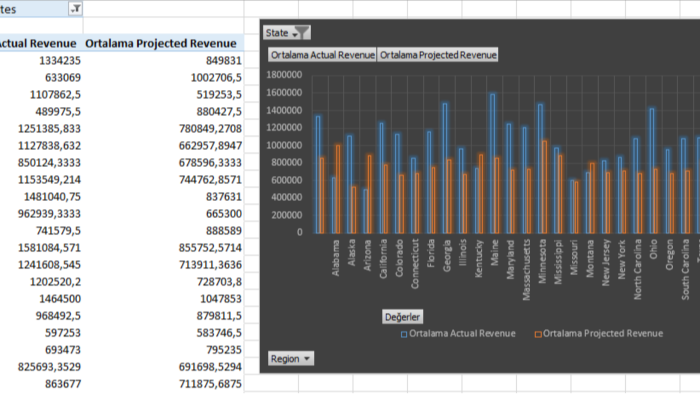Select cell with value 780849,2708
The height and width of the screenshot is (394, 700).
coord(163,129)
